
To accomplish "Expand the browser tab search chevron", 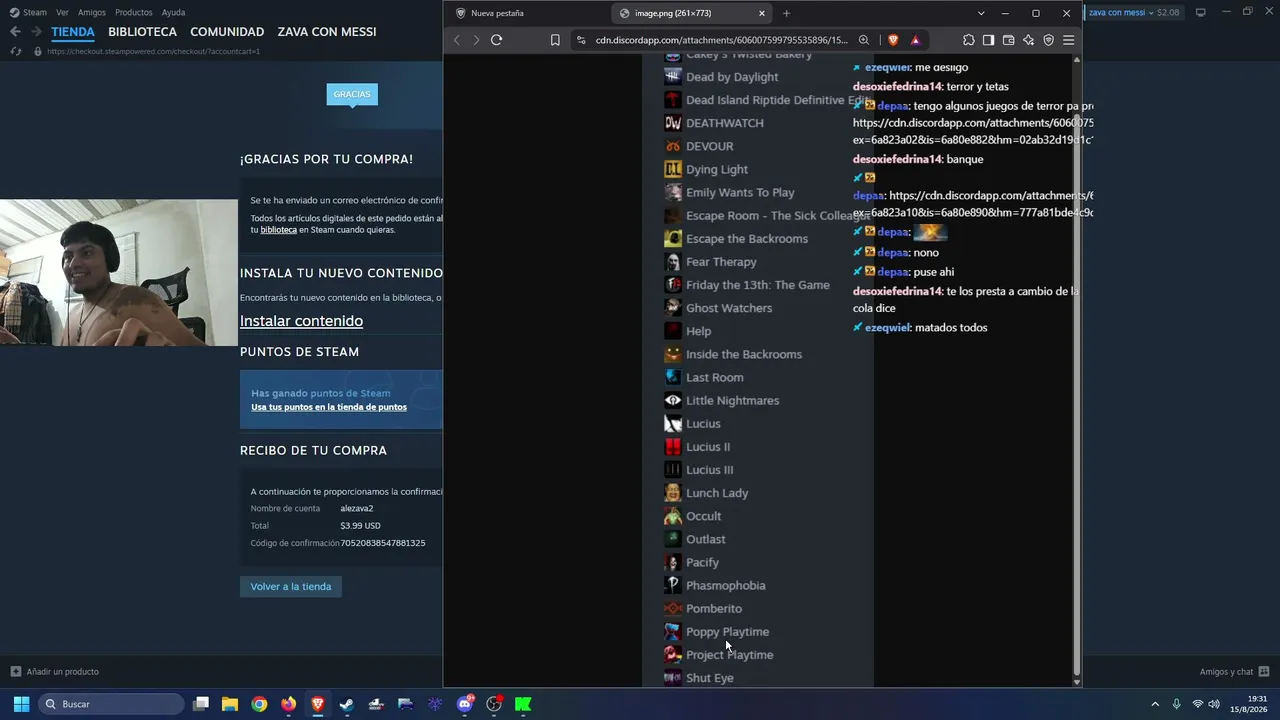I will pos(980,13).
